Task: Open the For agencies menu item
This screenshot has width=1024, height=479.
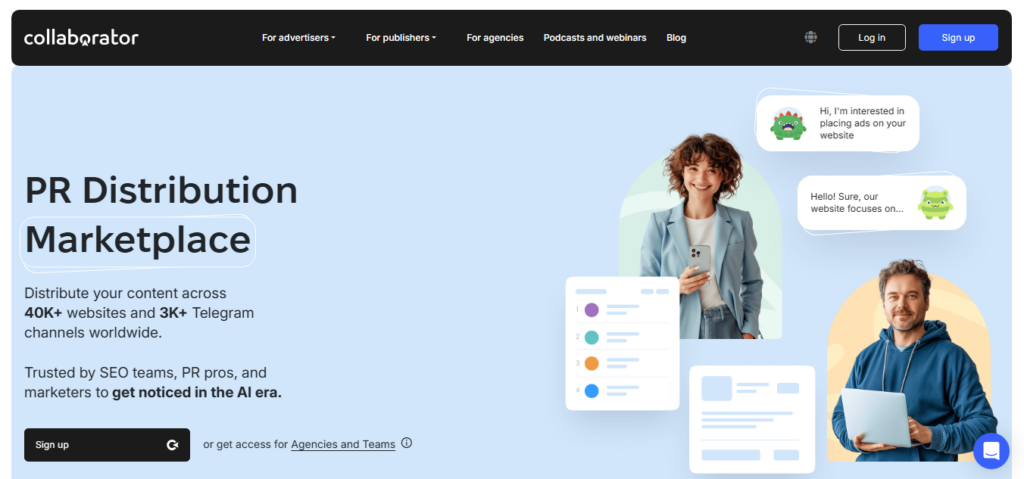Action: (494, 38)
